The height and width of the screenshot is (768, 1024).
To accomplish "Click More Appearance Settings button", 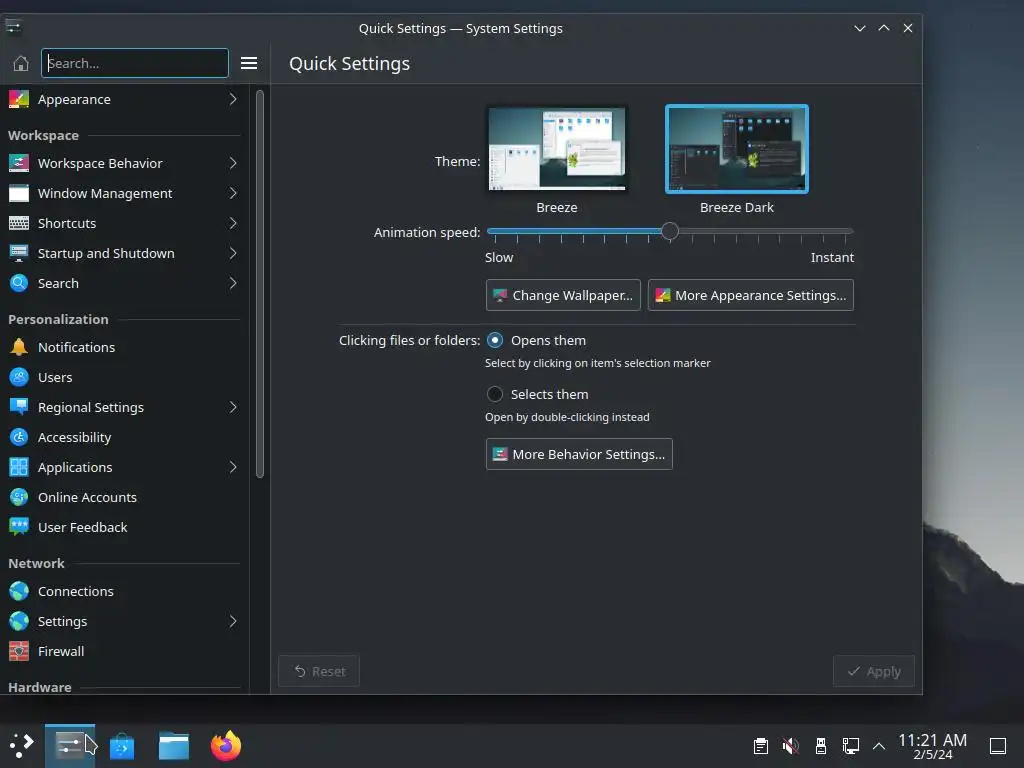I will [x=750, y=295].
